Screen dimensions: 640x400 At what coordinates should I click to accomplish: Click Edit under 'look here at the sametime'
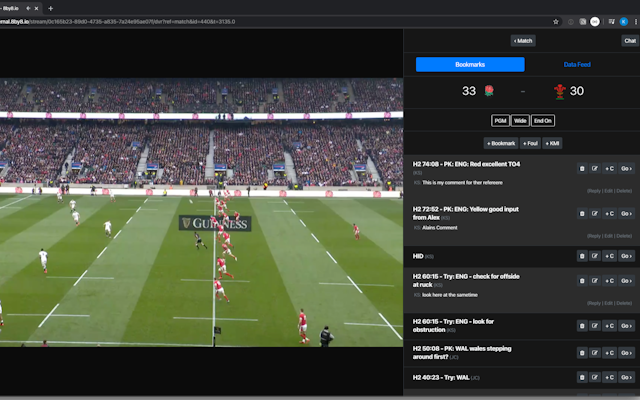pyautogui.click(x=608, y=303)
